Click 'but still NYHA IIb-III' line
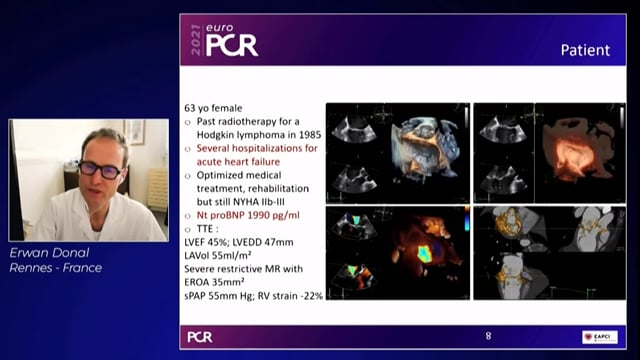640x360 pixels. coord(240,202)
